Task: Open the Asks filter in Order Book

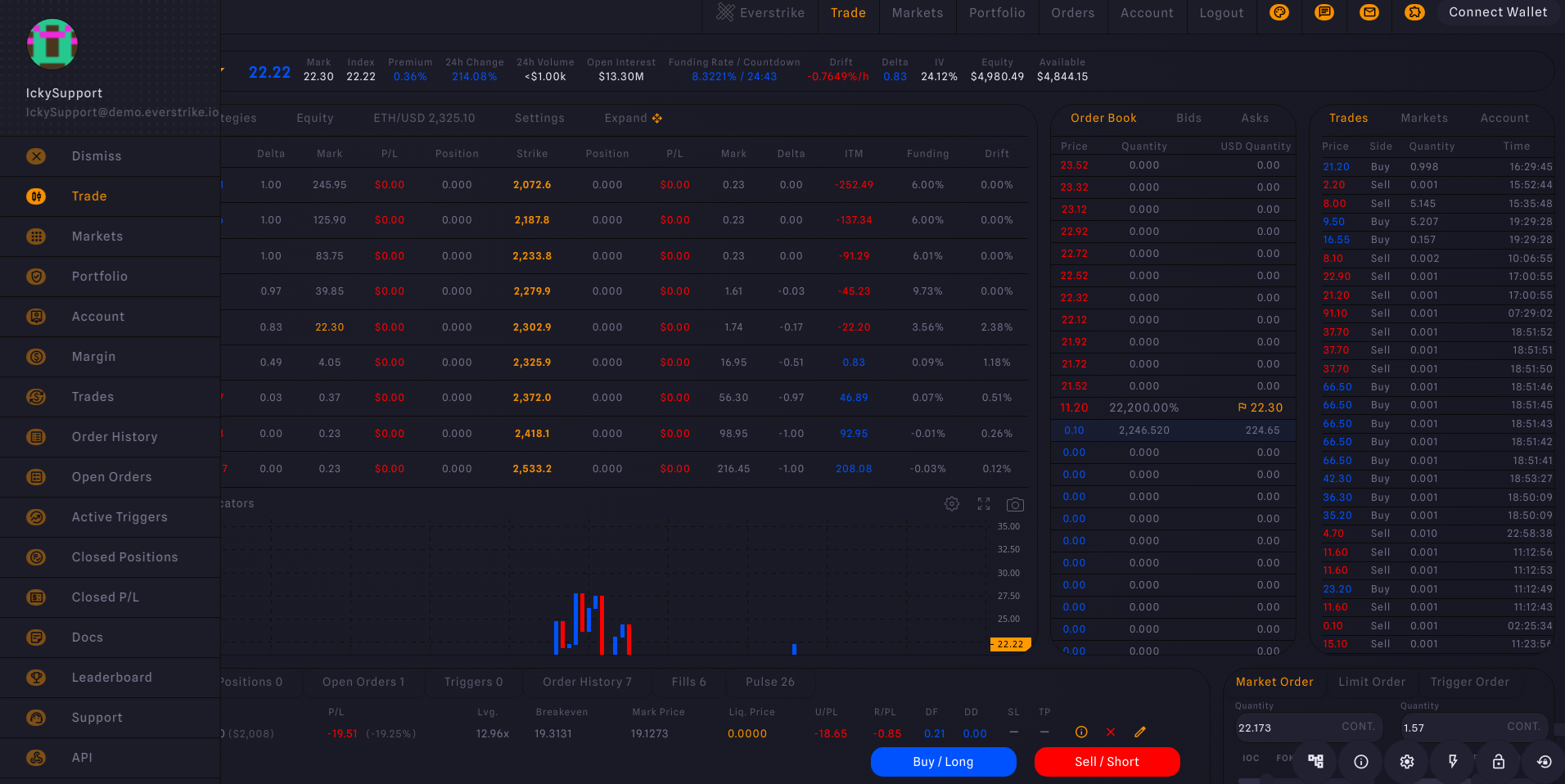Action: (1255, 118)
